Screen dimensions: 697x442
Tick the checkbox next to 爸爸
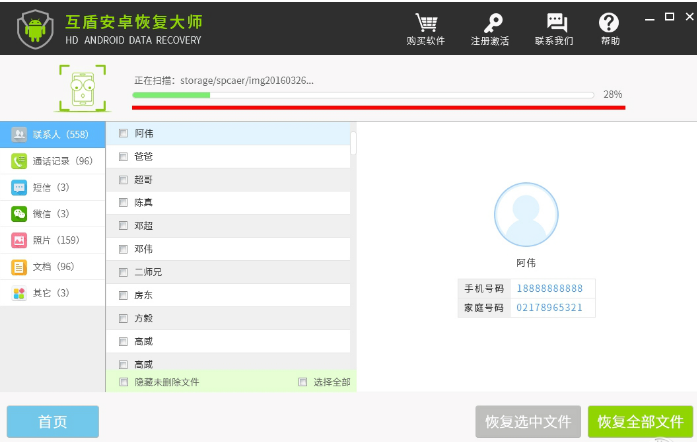coord(123,156)
